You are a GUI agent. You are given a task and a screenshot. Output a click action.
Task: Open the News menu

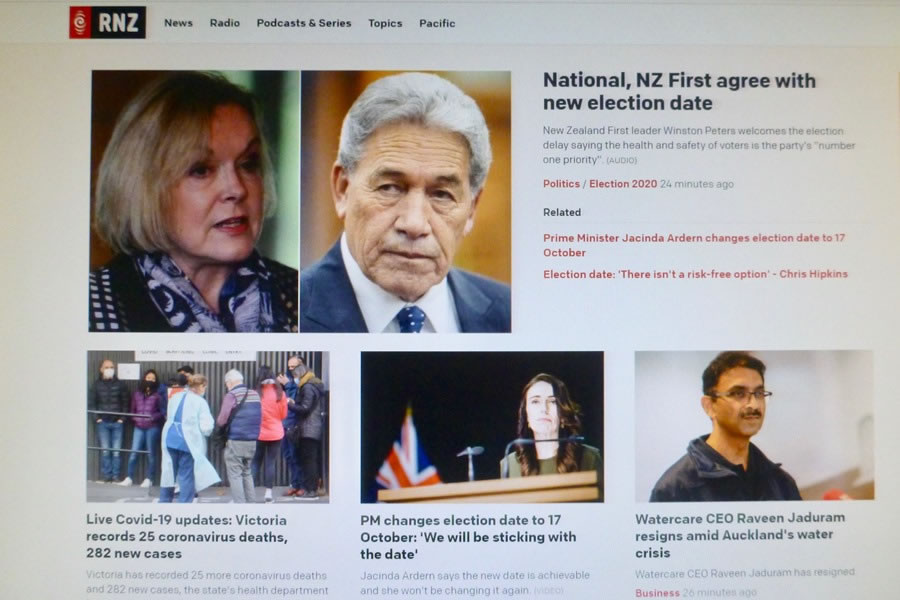pos(179,23)
